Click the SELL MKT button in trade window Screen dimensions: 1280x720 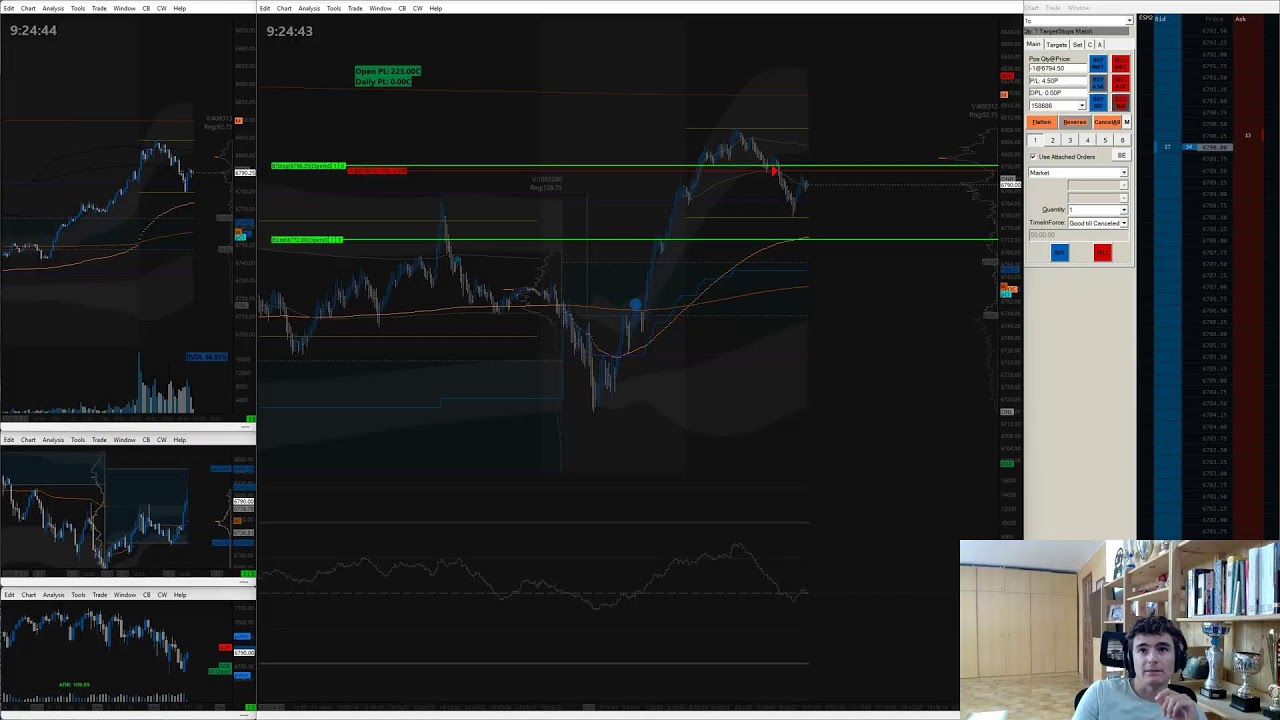(1121, 63)
